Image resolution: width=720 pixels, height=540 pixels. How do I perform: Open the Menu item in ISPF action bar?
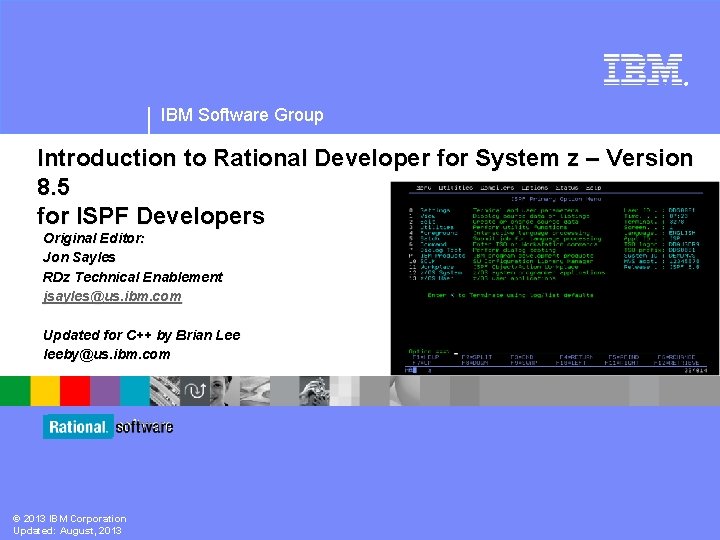click(423, 187)
